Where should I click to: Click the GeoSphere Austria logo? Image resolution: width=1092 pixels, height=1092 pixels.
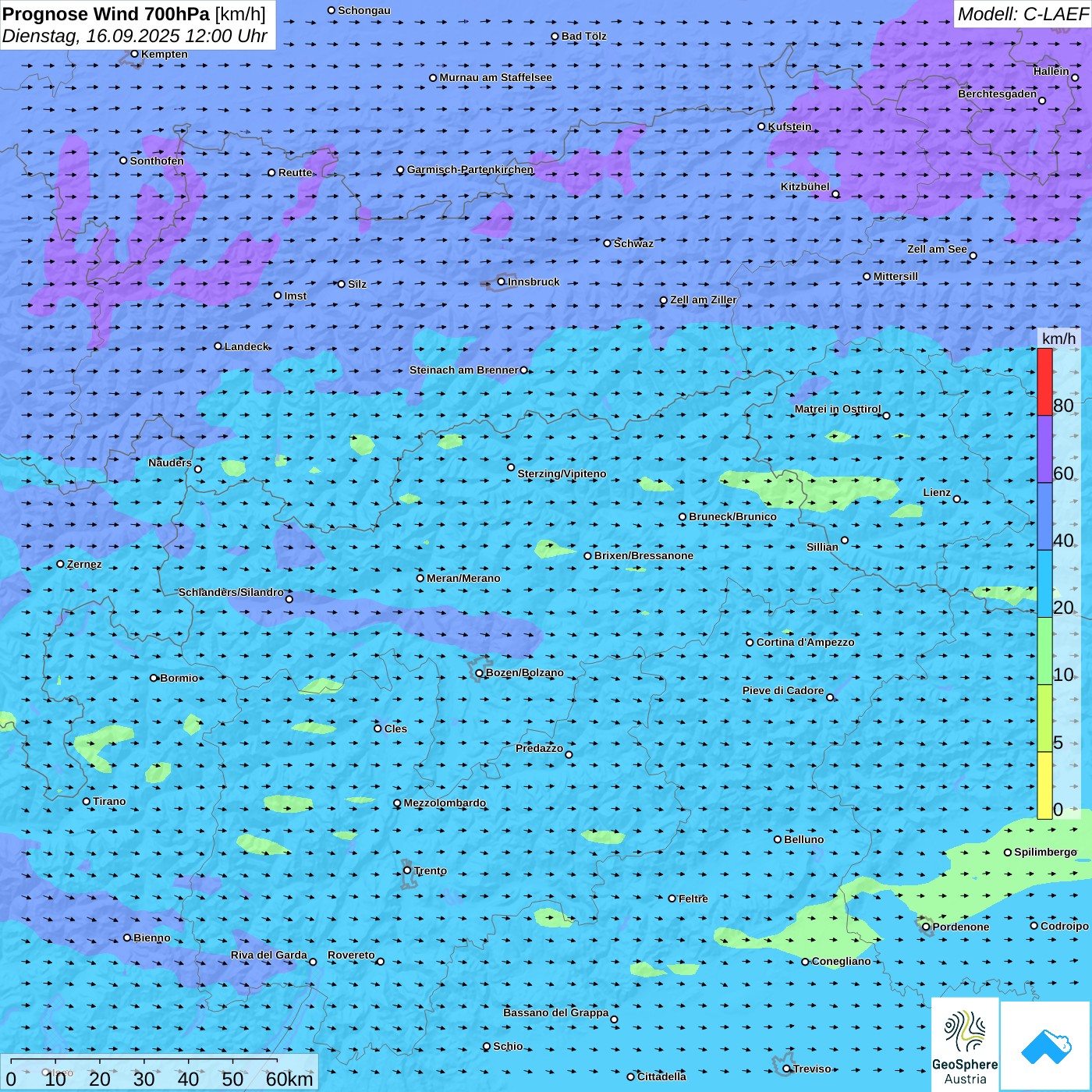tap(965, 1044)
